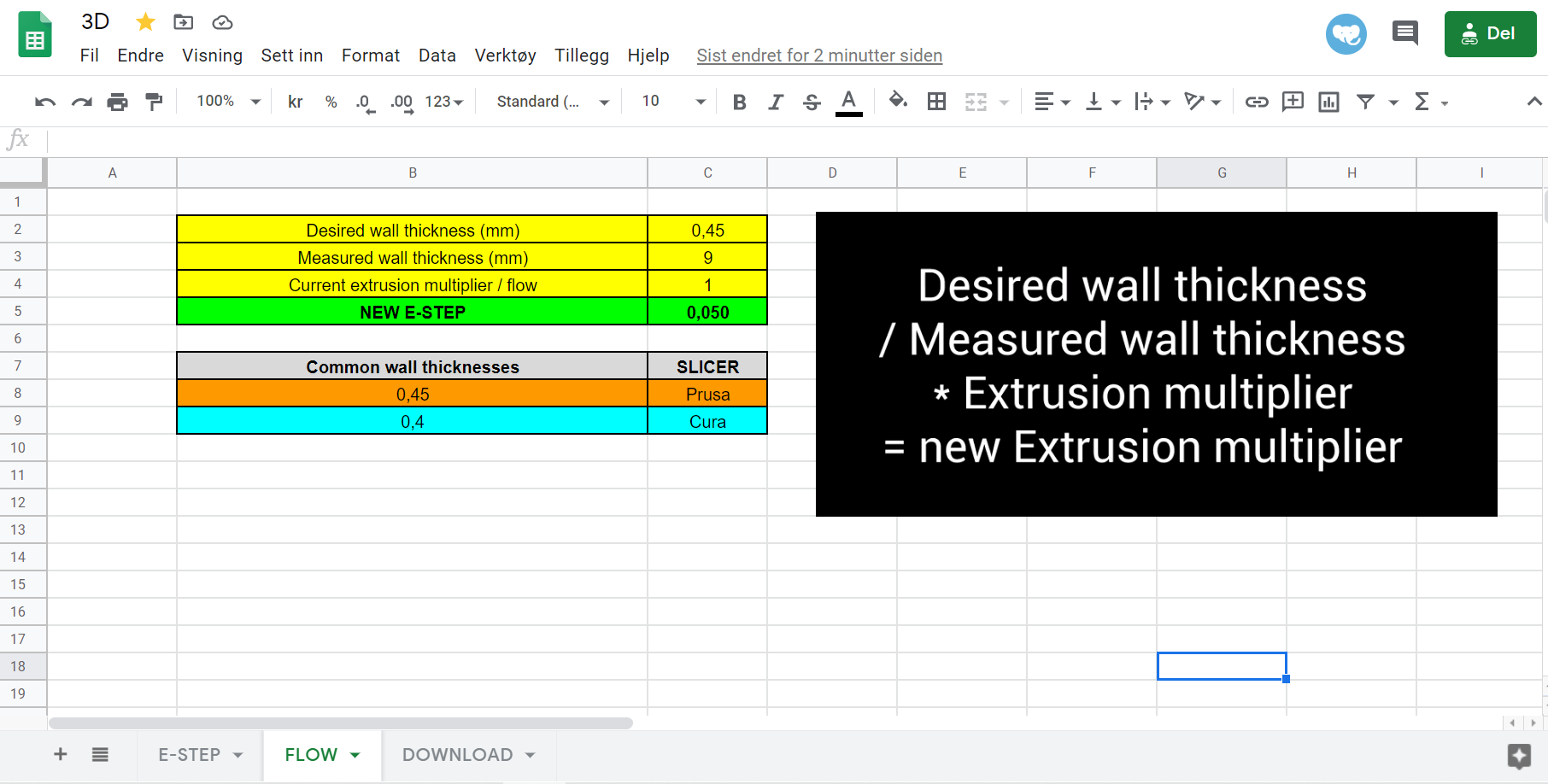Click the Undo icon
Image resolution: width=1548 pixels, height=784 pixels.
click(45, 102)
